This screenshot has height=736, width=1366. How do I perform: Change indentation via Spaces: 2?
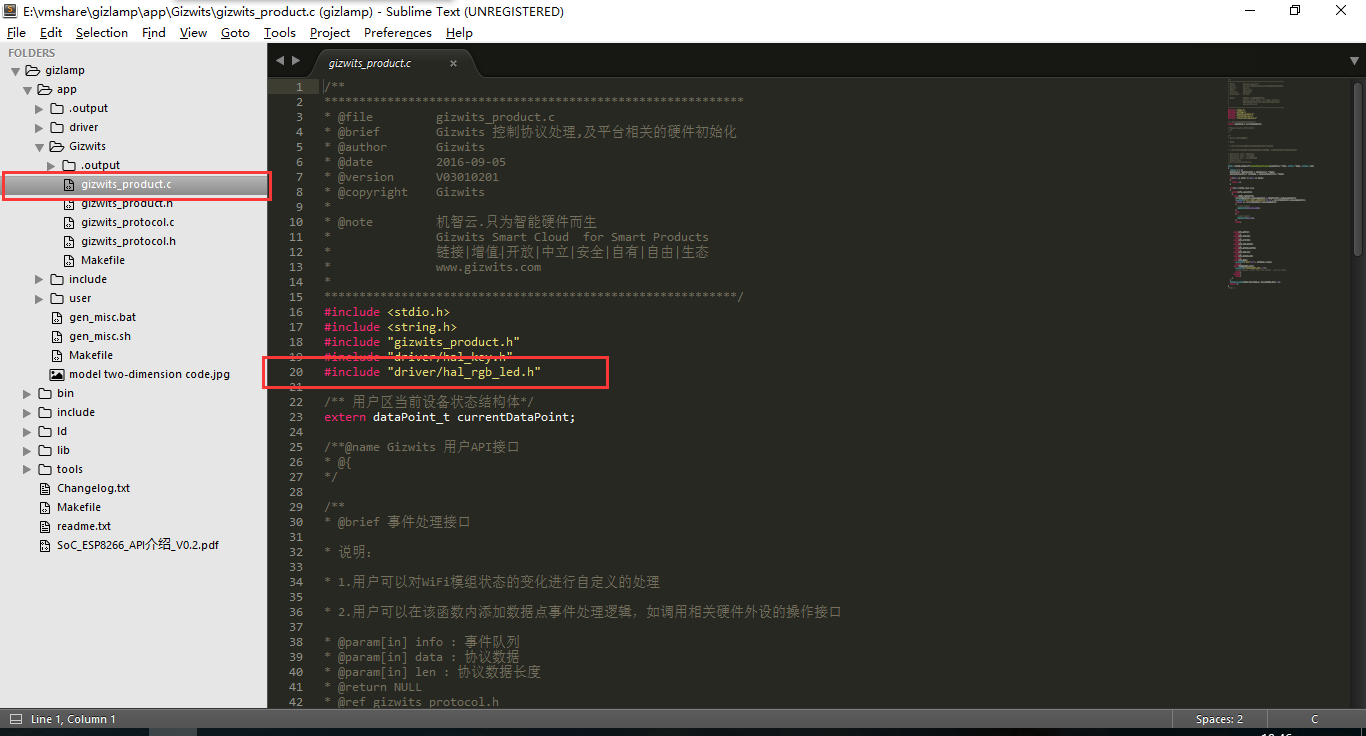click(1219, 719)
